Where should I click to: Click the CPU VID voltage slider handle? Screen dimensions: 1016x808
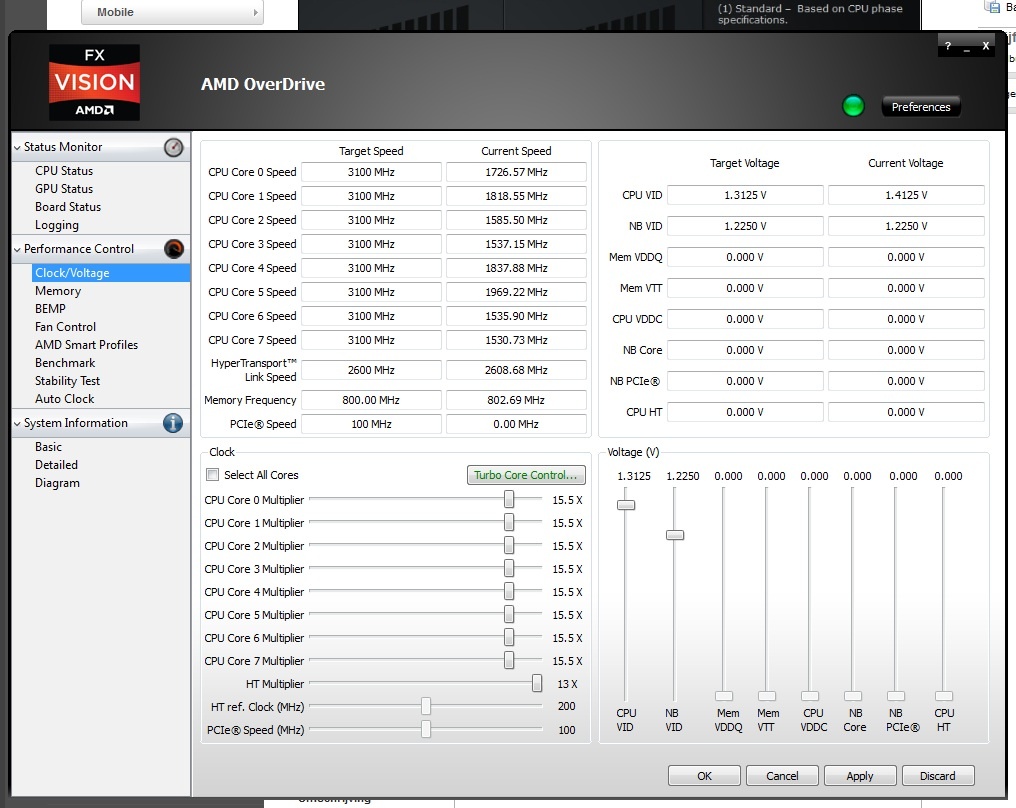[x=626, y=505]
